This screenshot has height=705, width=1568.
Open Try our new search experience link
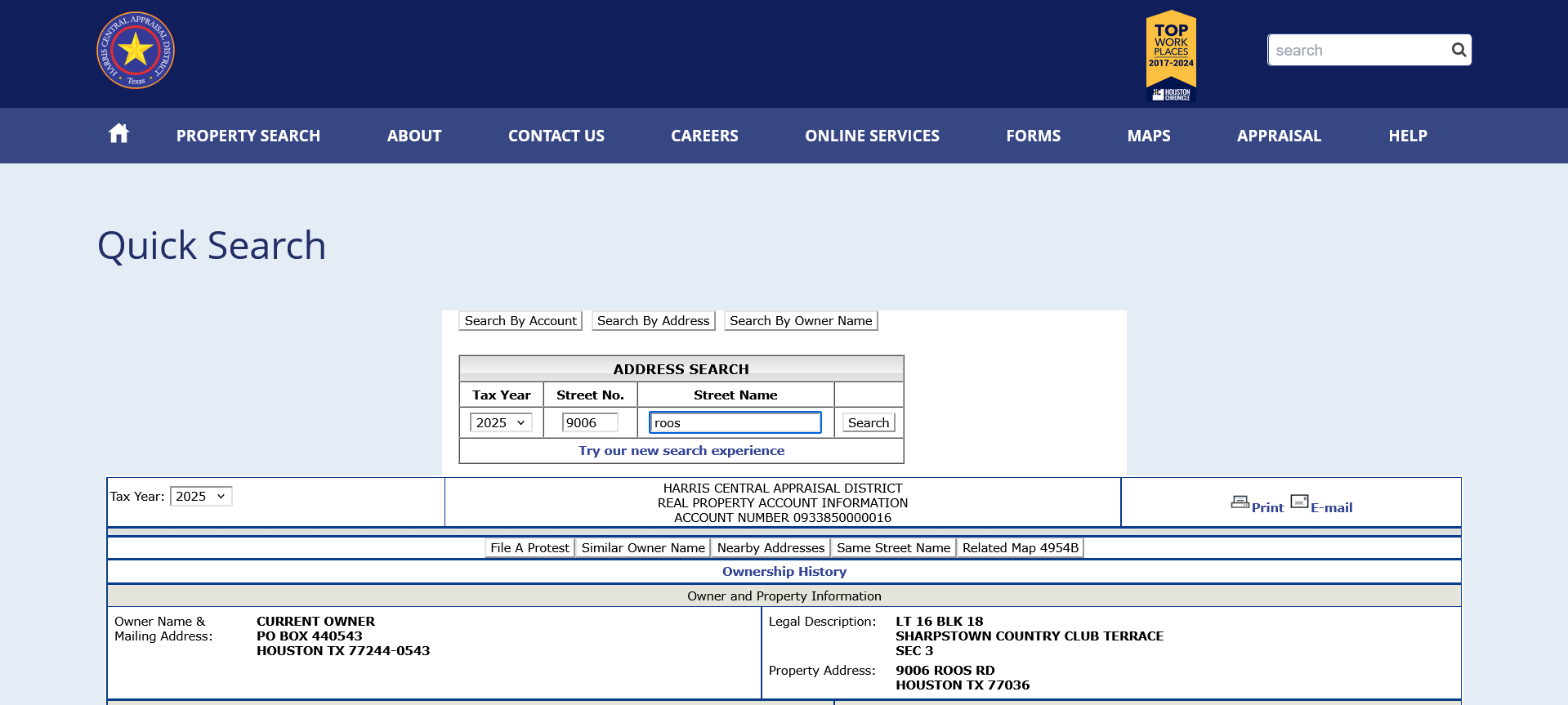point(681,451)
